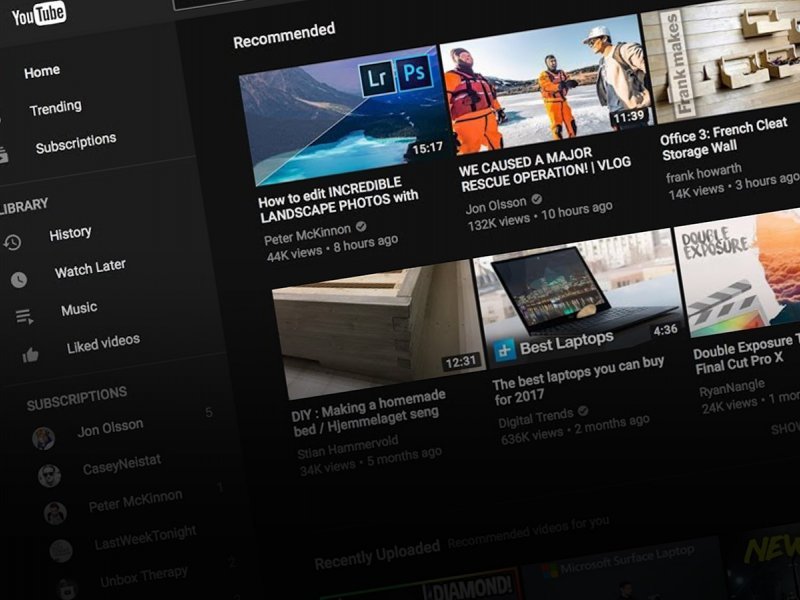
Task: Open the "Double Exposure" Final Cut Pro X title
Action: point(746,354)
